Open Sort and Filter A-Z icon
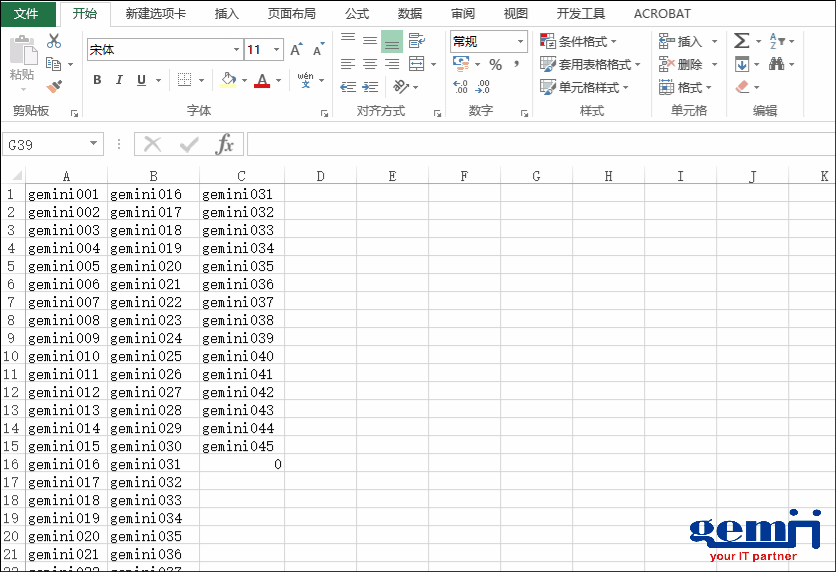Image resolution: width=836 pixels, height=572 pixels. click(776, 41)
